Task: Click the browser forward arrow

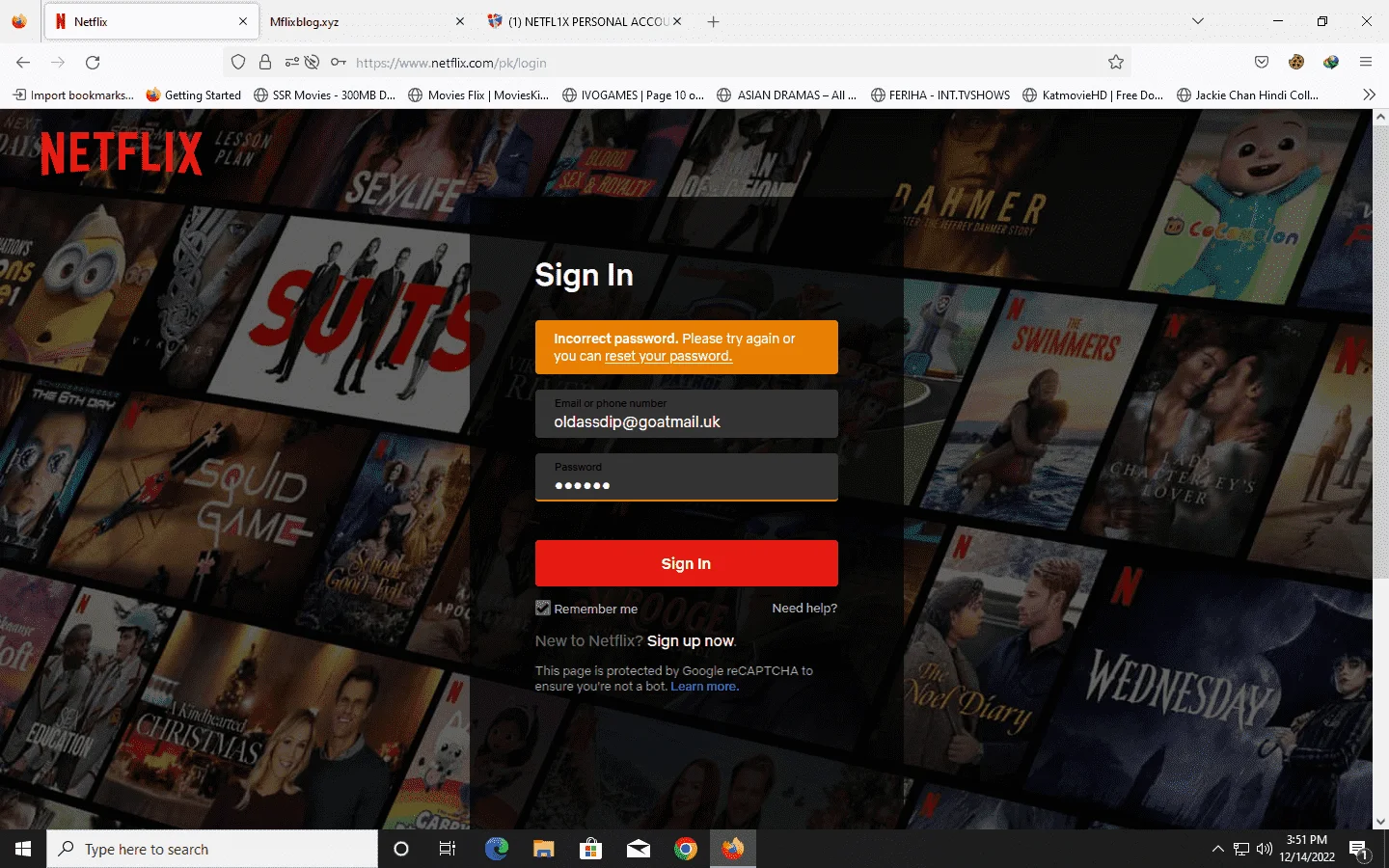Action: coord(58,63)
